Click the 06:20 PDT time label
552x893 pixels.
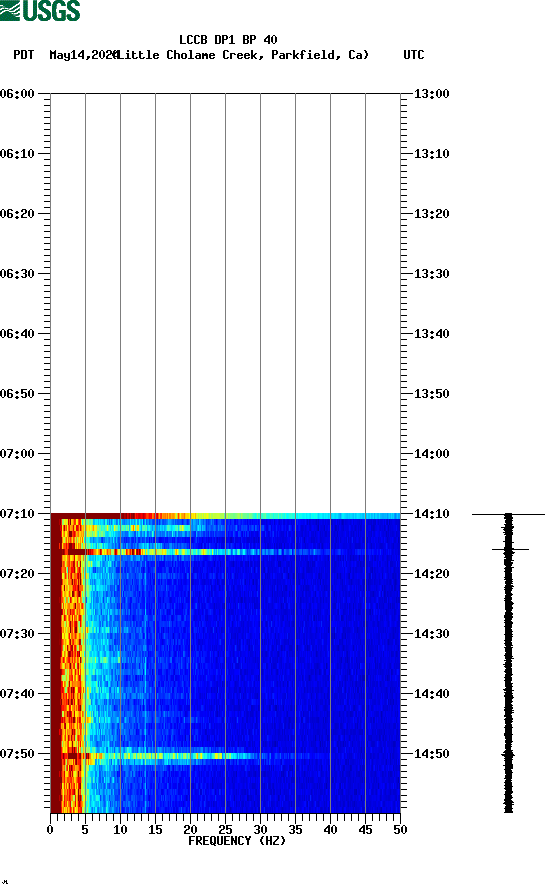[17, 214]
